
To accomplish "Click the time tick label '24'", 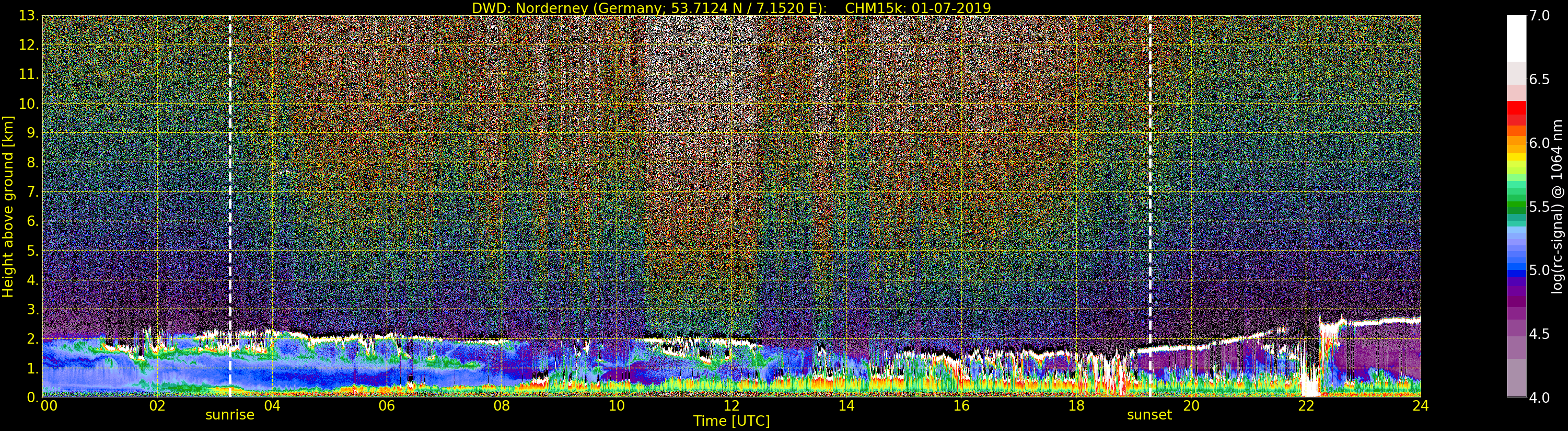I will (1421, 406).
